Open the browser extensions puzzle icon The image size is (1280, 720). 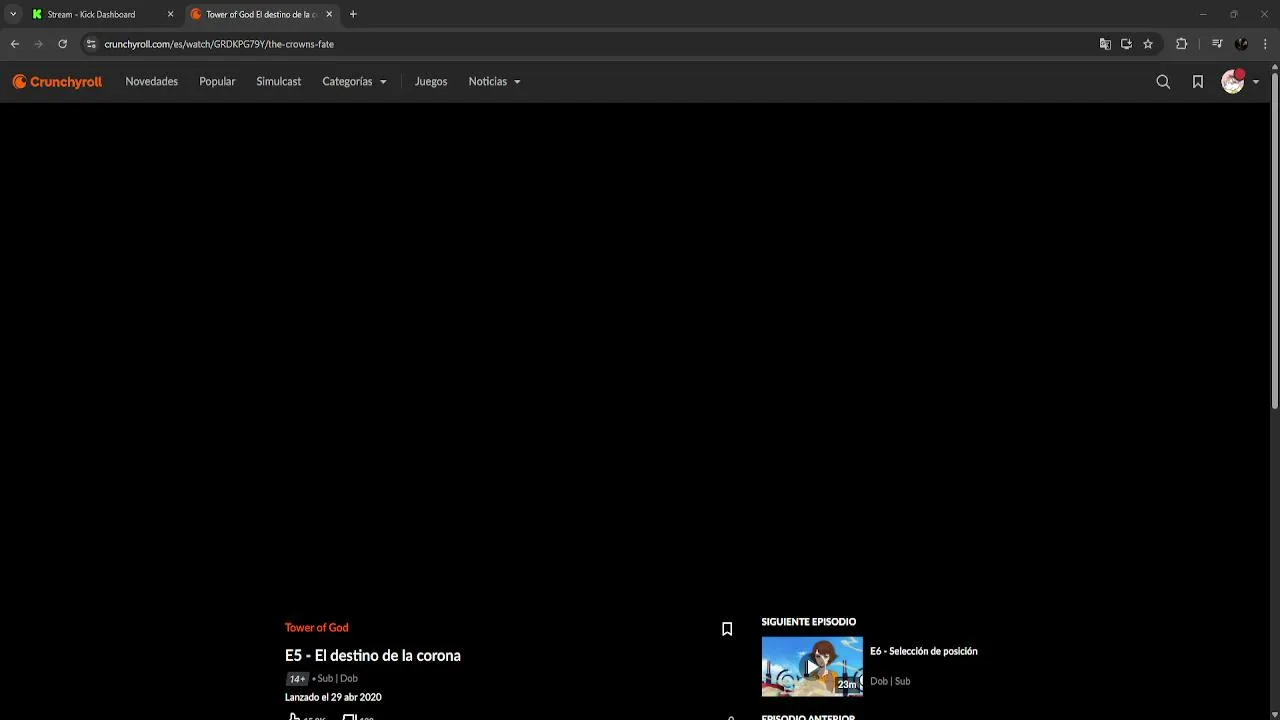coord(1181,44)
